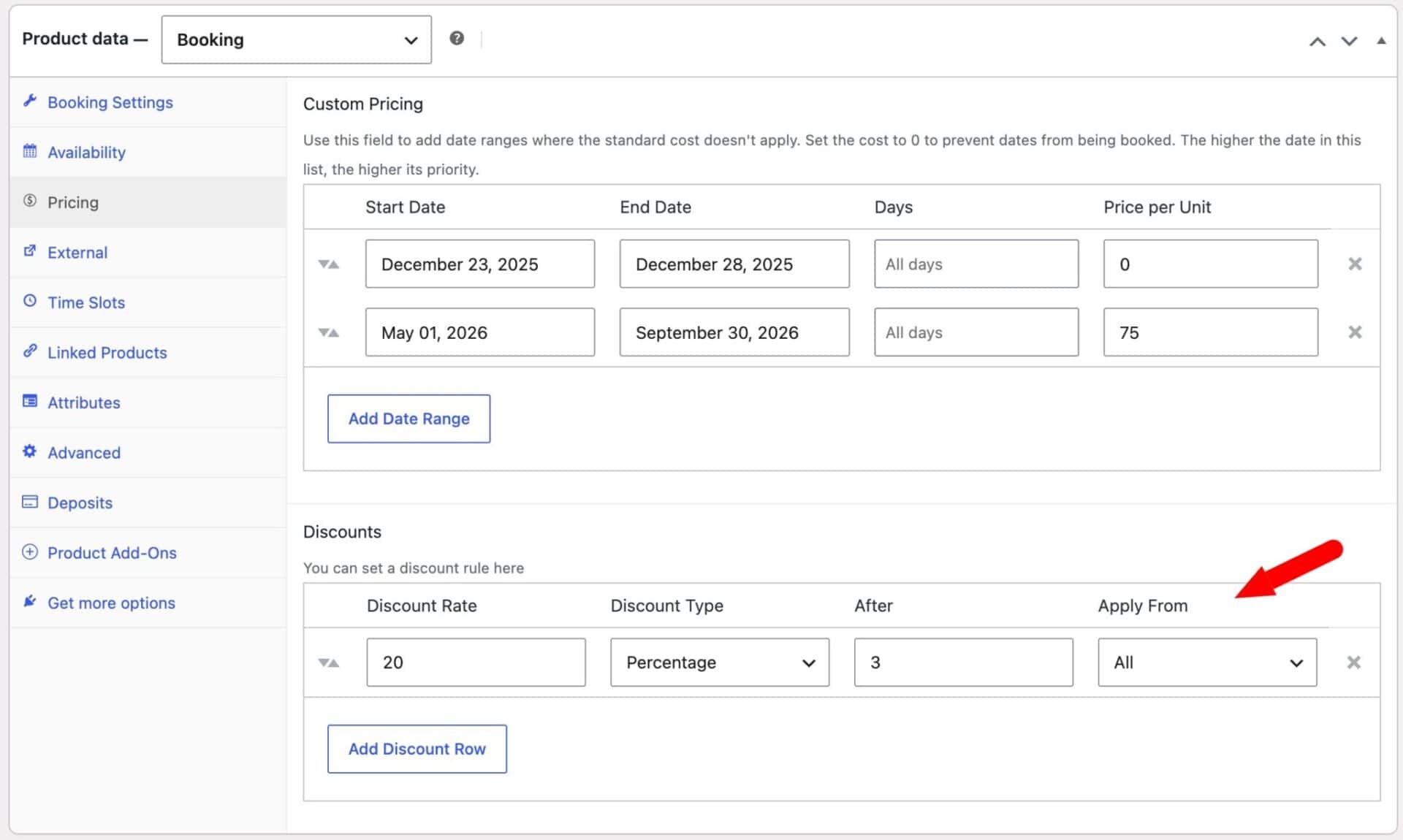This screenshot has height=840, width=1403.
Task: Click the End Date column header
Action: [655, 207]
